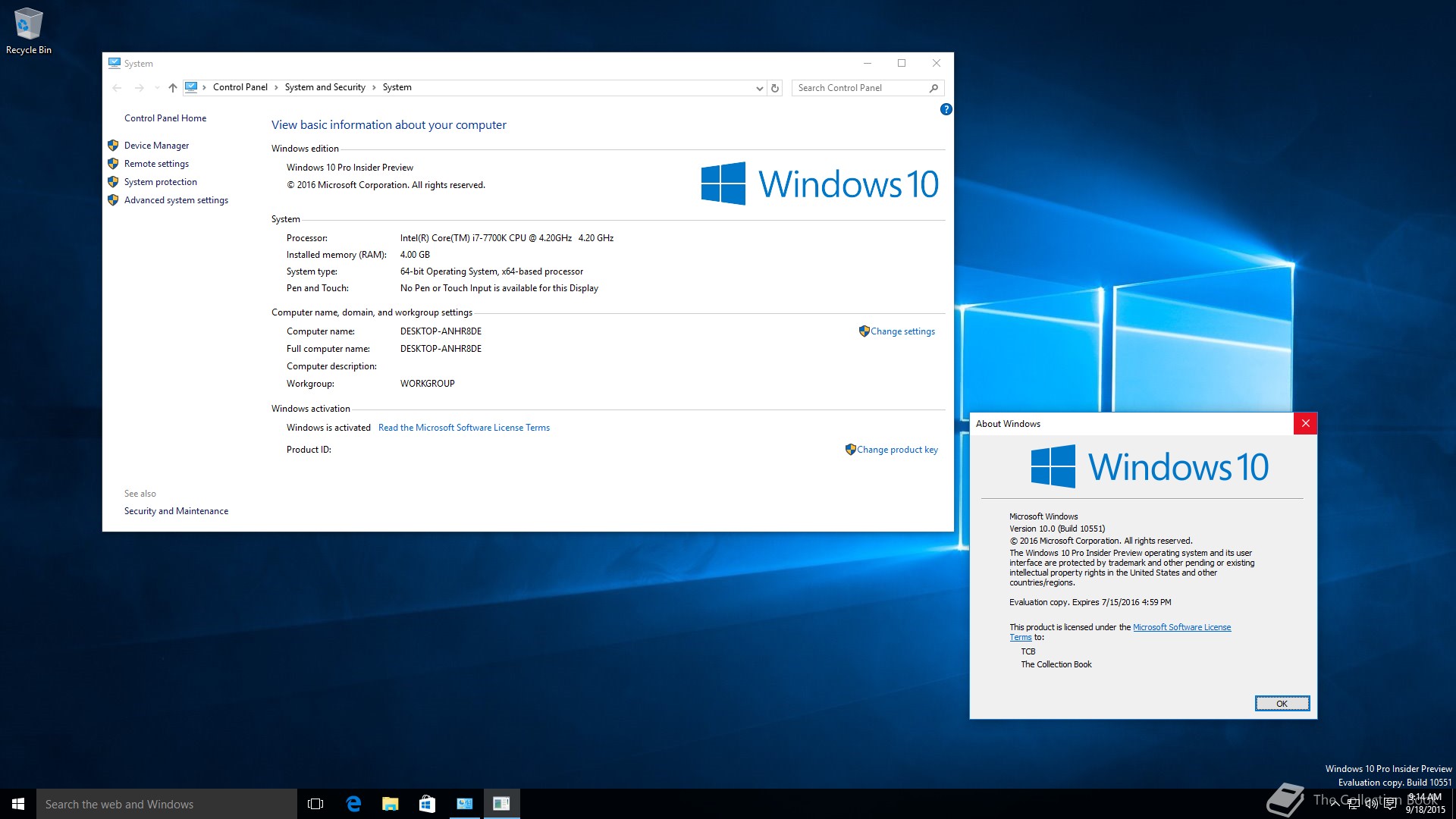The width and height of the screenshot is (1456, 819).
Task: Close the About Windows dialog
Action: (1305, 423)
